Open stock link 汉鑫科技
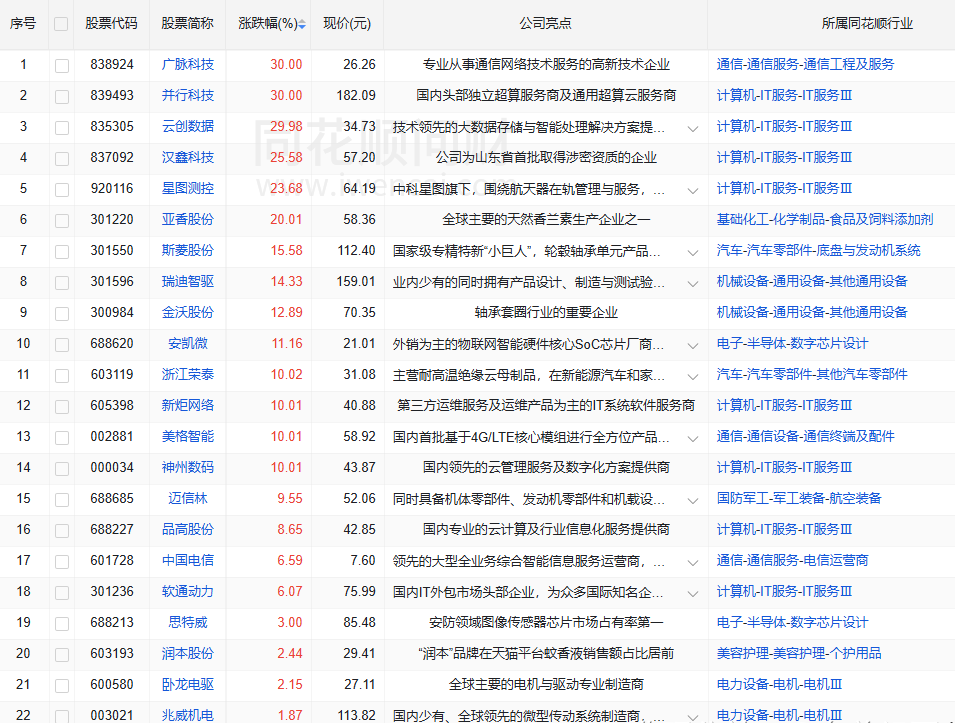The height and width of the screenshot is (723, 957). coord(188,157)
